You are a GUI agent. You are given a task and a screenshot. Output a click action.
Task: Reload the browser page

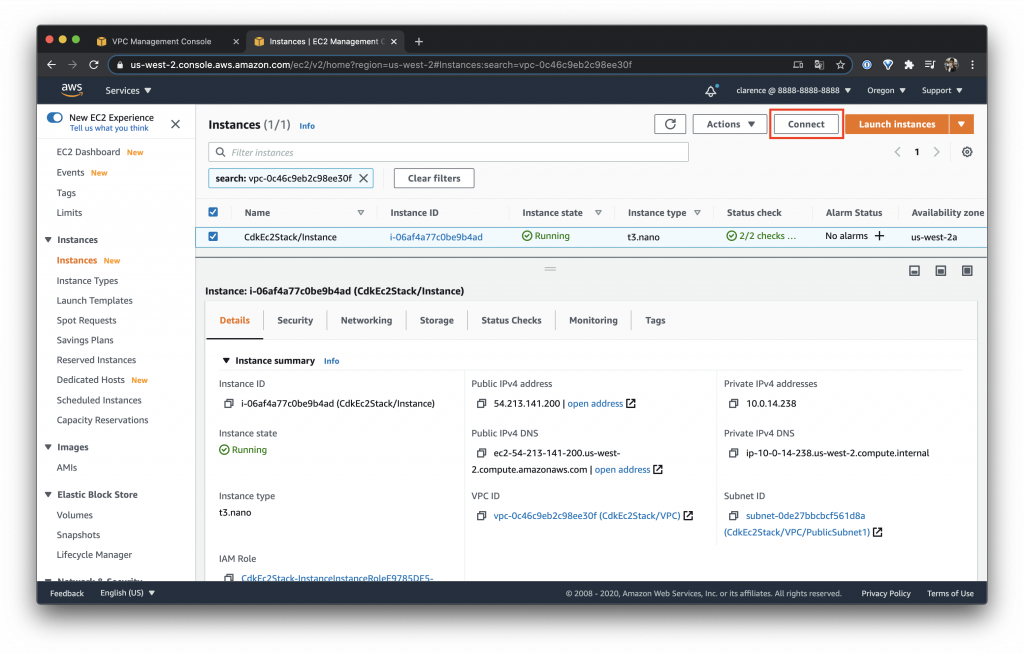click(93, 65)
